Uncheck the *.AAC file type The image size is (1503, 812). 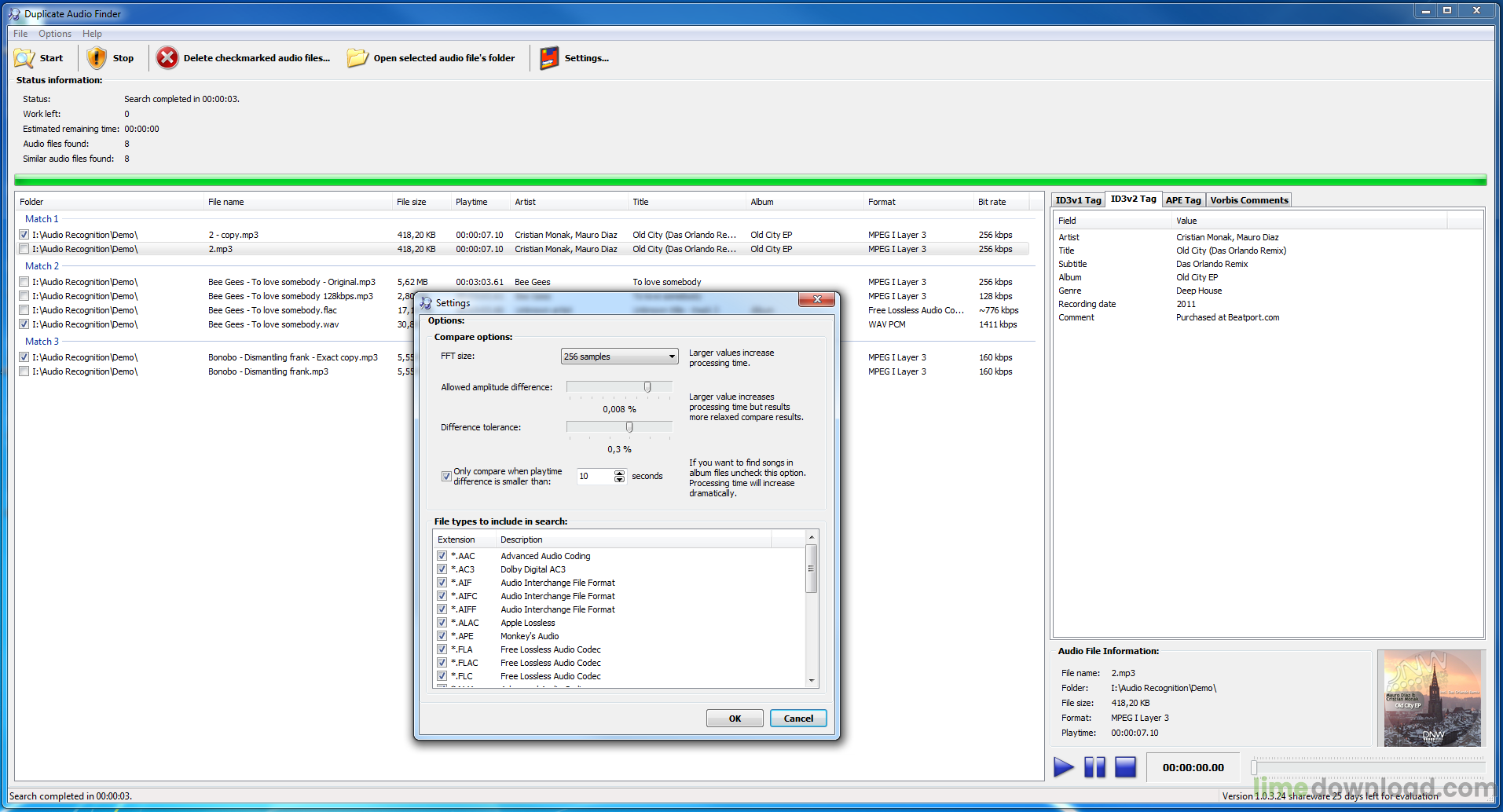[442, 556]
